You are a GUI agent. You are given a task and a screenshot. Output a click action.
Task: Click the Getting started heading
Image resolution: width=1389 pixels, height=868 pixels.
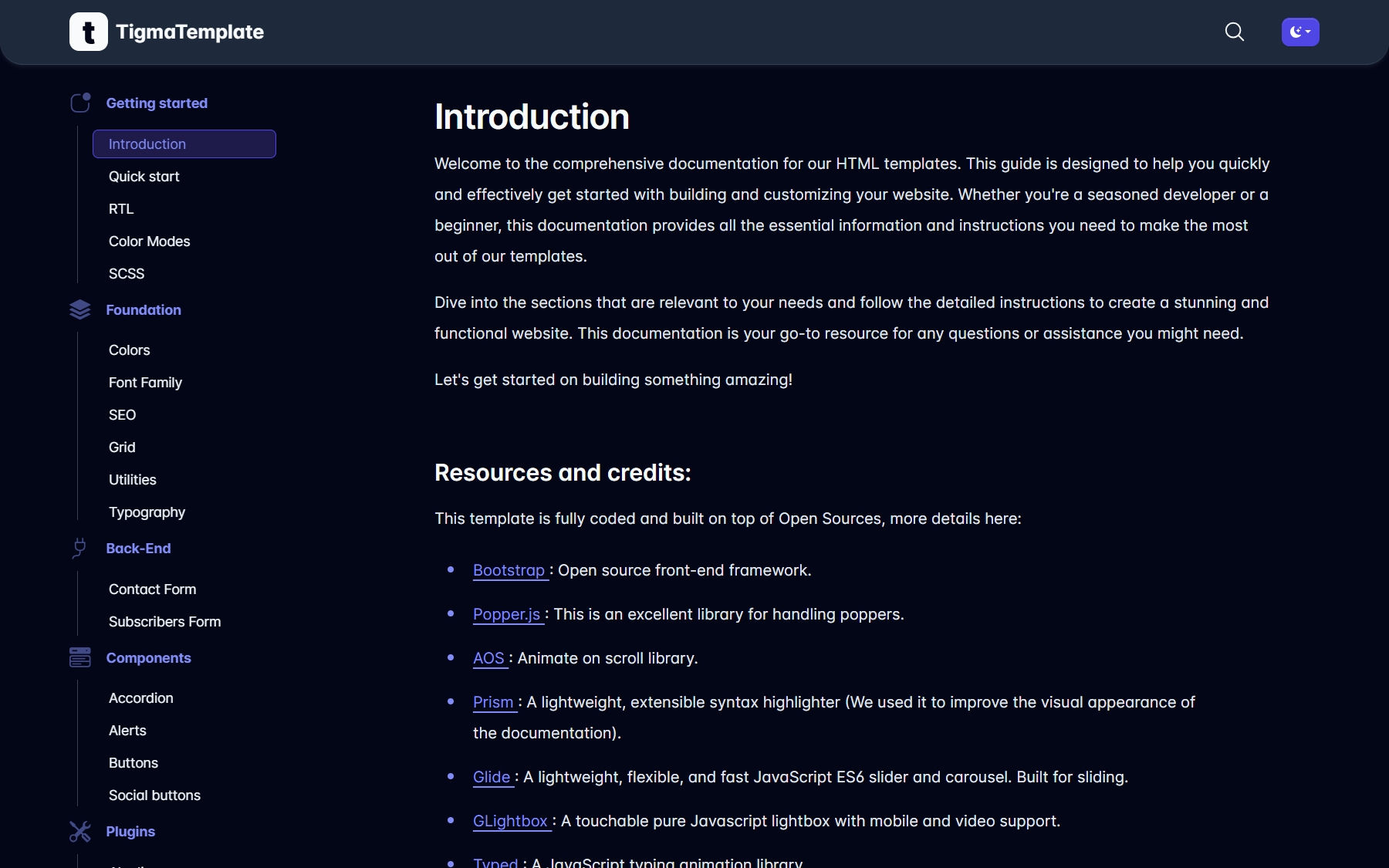tap(157, 103)
